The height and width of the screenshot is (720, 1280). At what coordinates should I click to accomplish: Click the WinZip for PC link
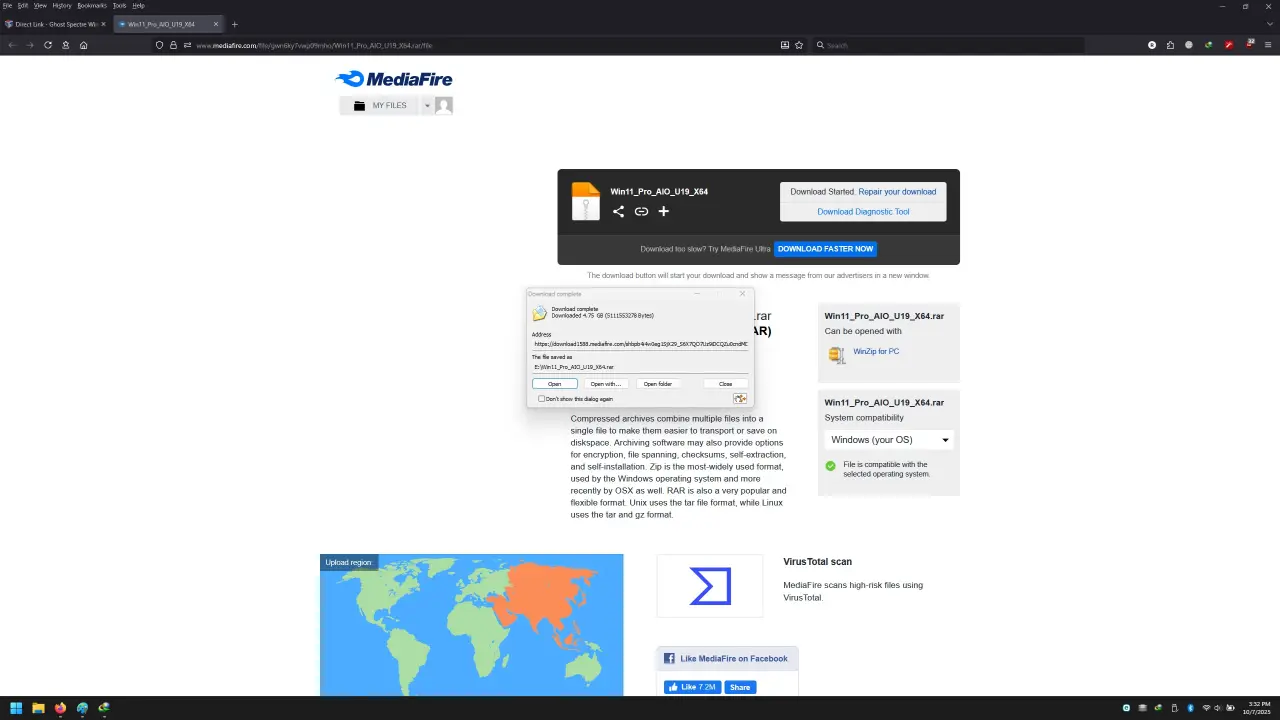coord(876,352)
